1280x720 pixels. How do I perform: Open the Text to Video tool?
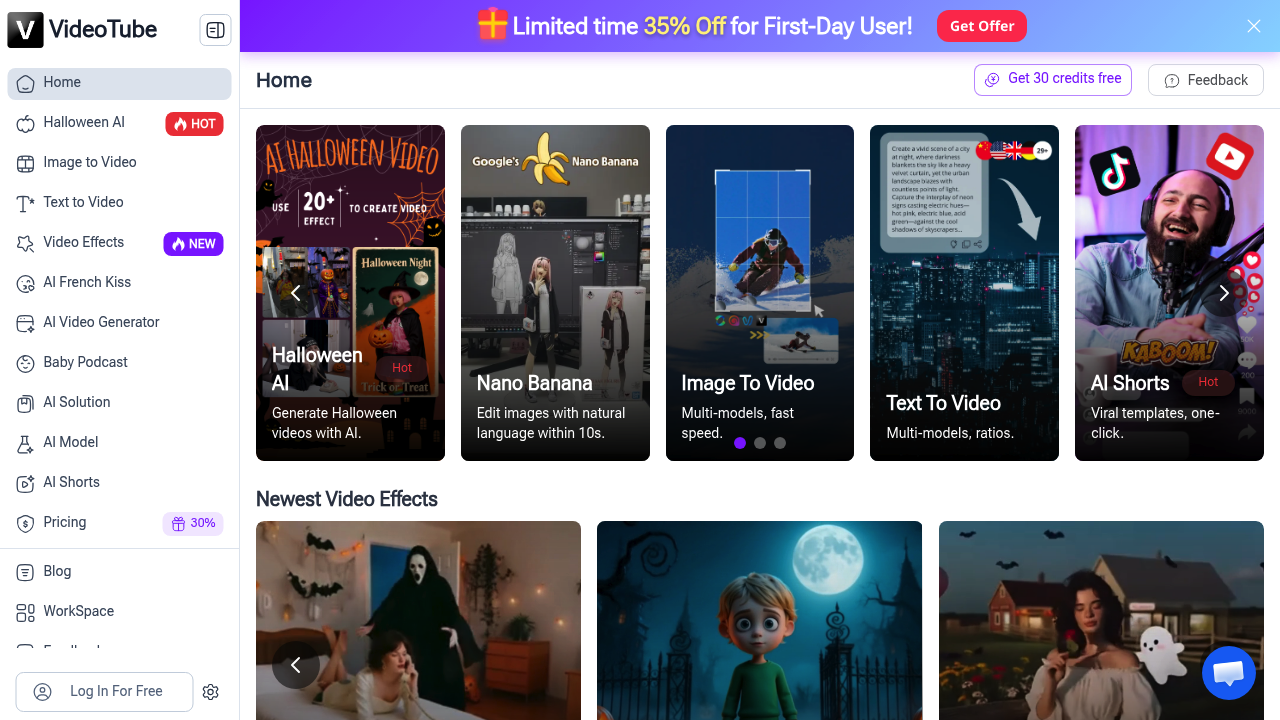click(85, 202)
